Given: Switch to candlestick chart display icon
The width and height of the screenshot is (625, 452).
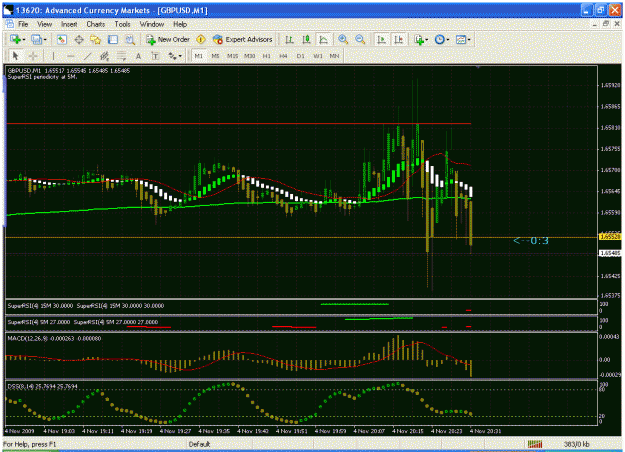Looking at the screenshot, I should click(306, 39).
